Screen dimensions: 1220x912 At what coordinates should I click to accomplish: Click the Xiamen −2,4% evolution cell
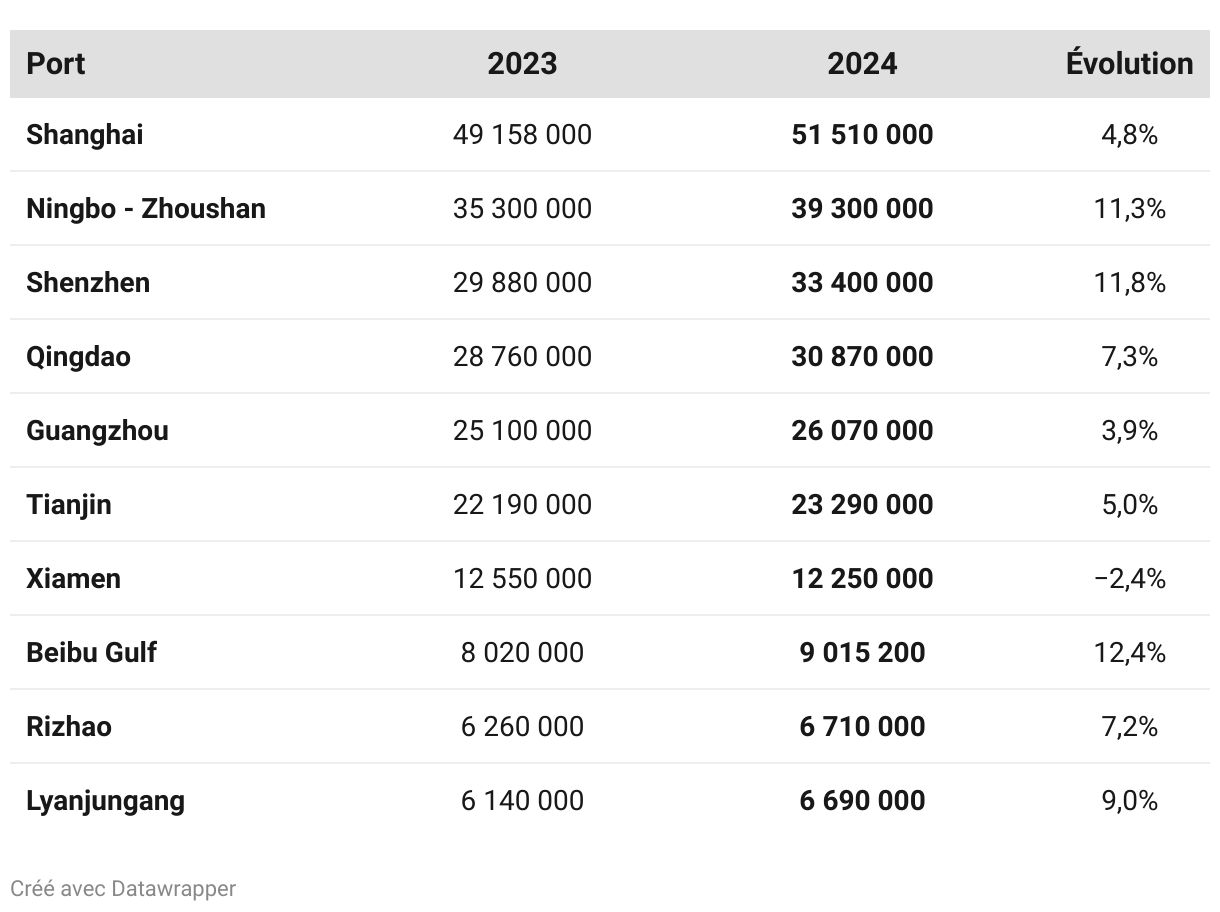(x=1129, y=579)
